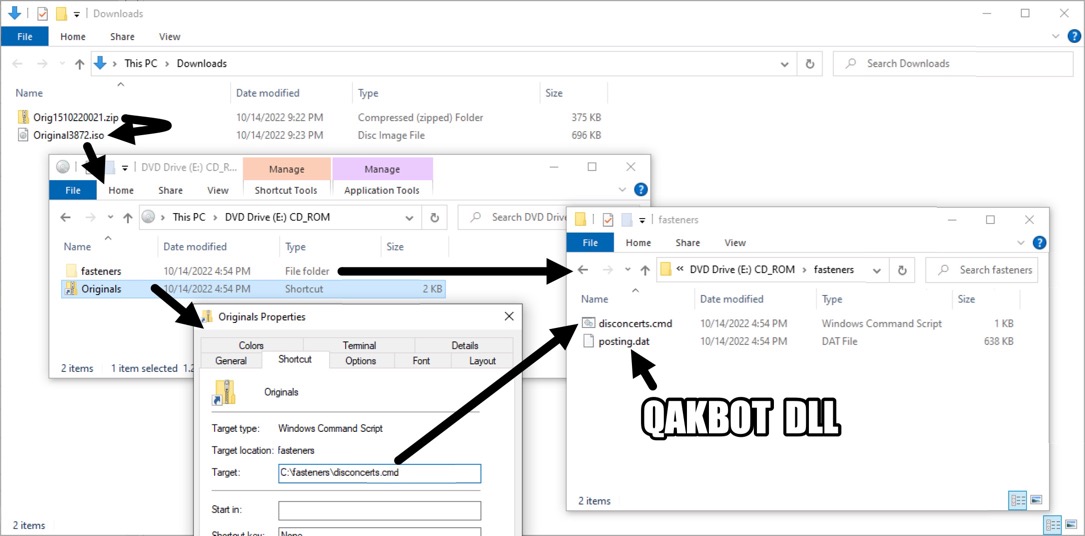1085x536 pixels.
Task: Switch to Home tab in Downloads window
Action: (x=73, y=37)
